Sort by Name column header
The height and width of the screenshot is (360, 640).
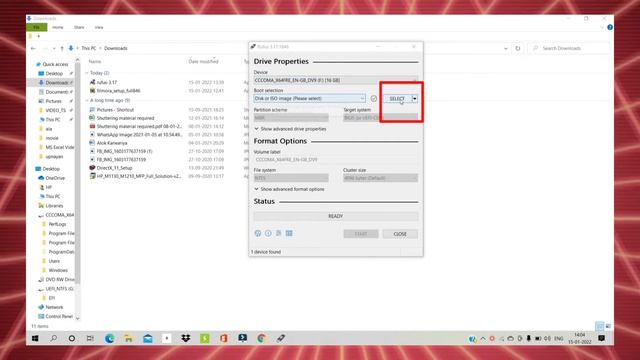[x=95, y=62]
